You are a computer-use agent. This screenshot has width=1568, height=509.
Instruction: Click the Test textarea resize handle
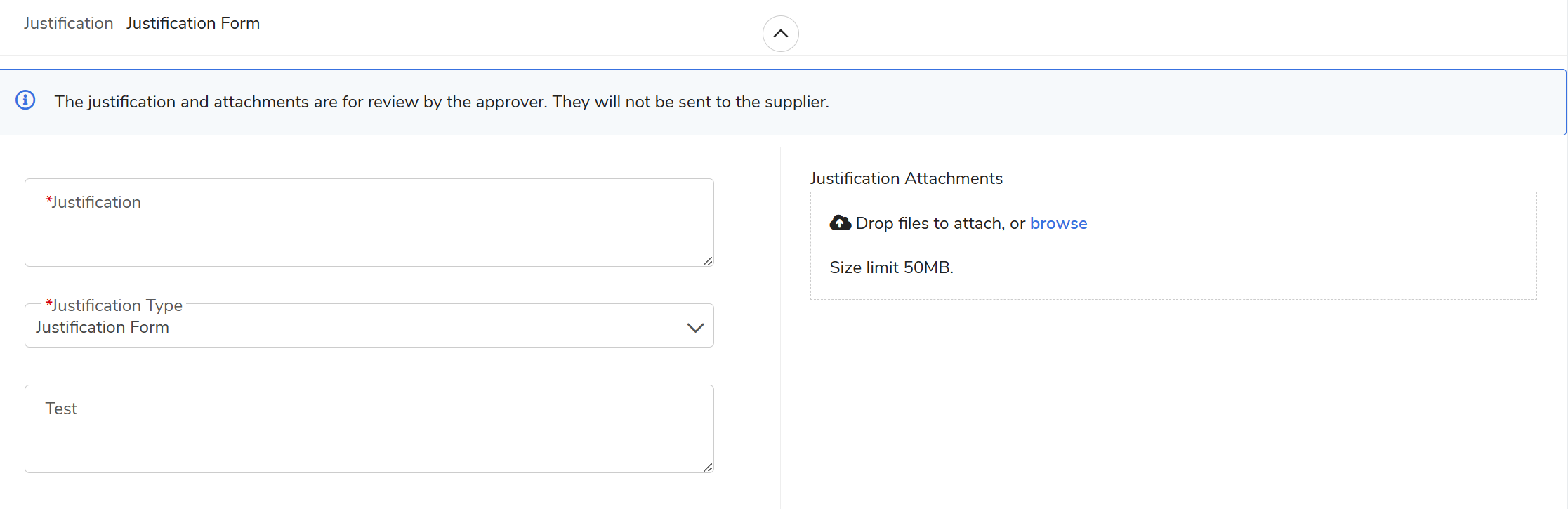[708, 467]
